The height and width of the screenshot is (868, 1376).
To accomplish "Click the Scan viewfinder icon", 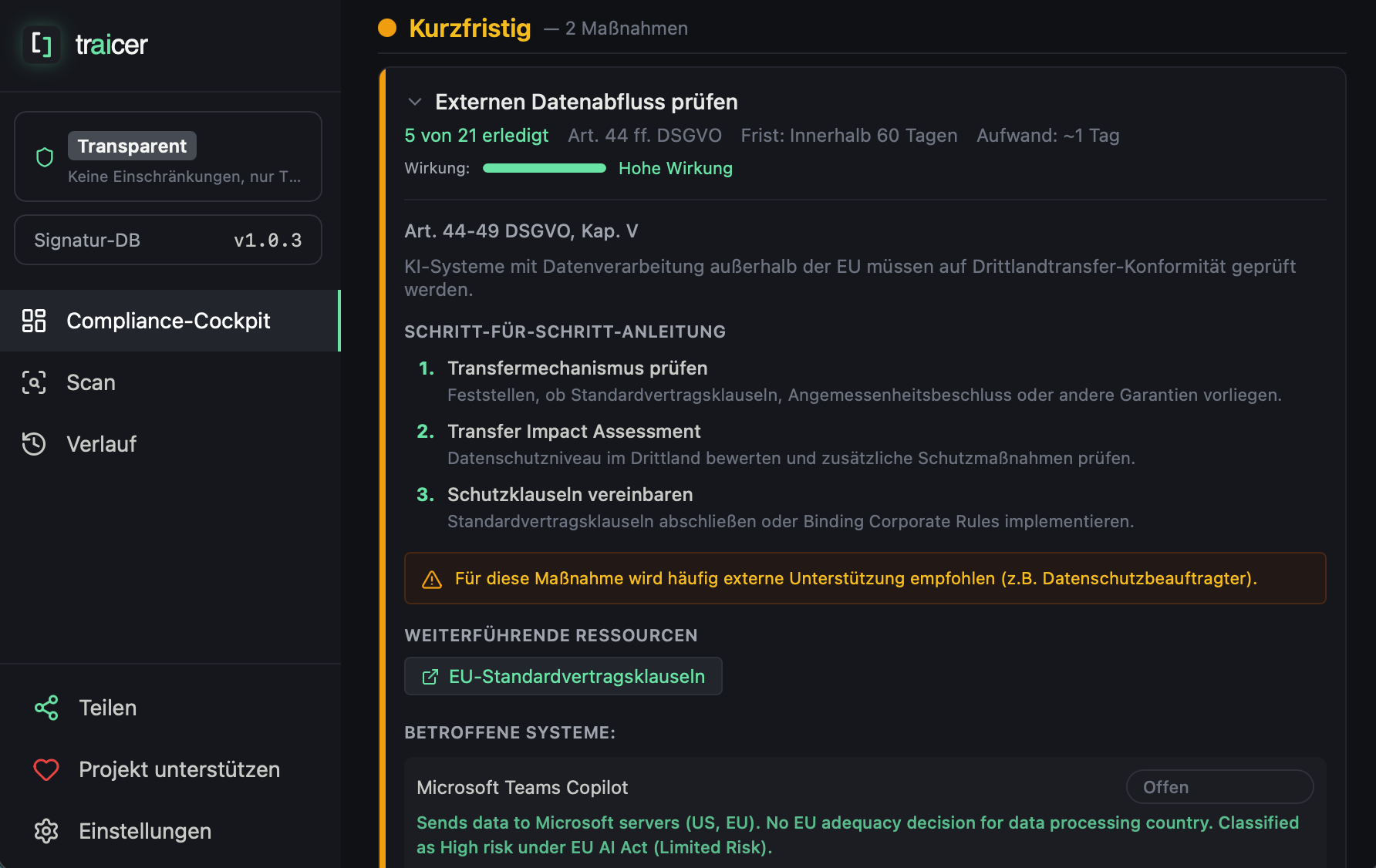I will pyautogui.click(x=33, y=382).
